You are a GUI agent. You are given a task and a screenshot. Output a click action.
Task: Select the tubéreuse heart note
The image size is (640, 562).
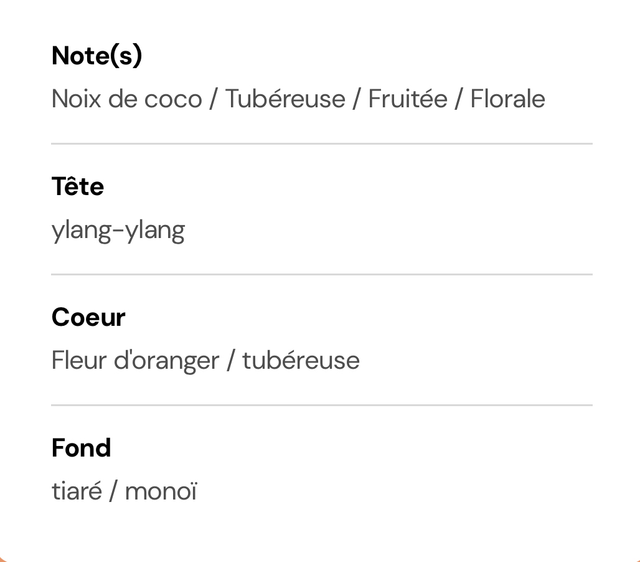pos(301,361)
